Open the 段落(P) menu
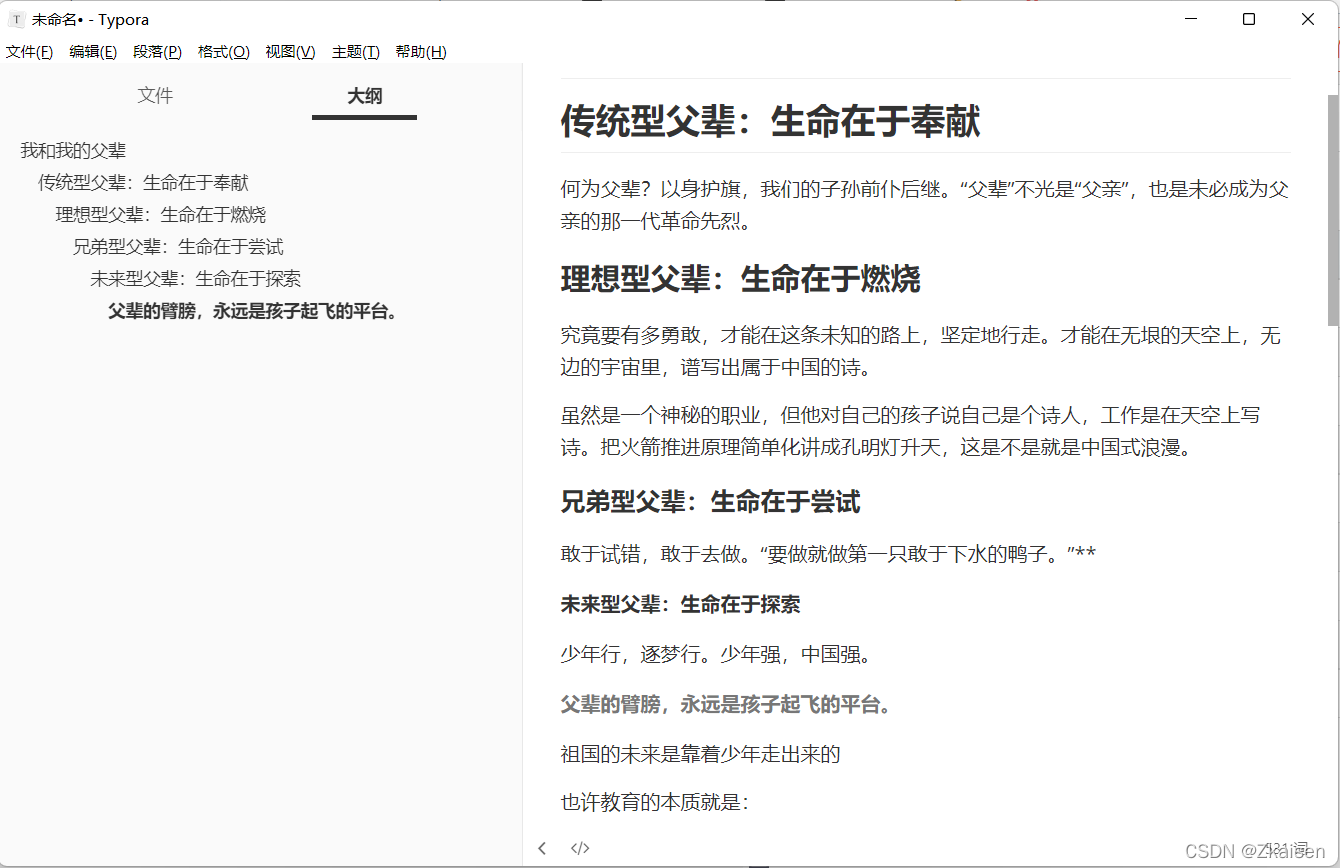1340x868 pixels. tap(157, 51)
